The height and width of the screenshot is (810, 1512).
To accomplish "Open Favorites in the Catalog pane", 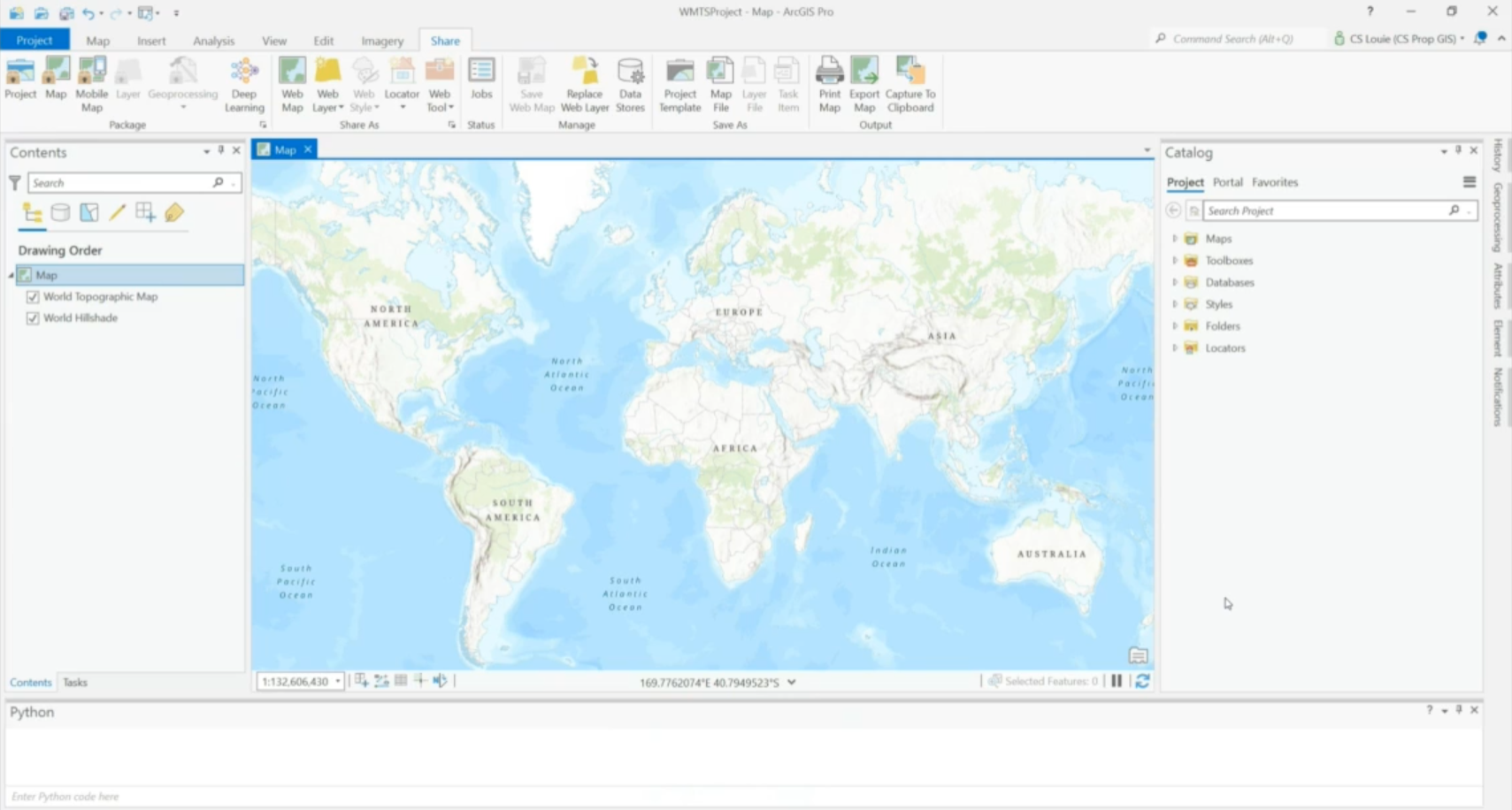I will (1274, 182).
